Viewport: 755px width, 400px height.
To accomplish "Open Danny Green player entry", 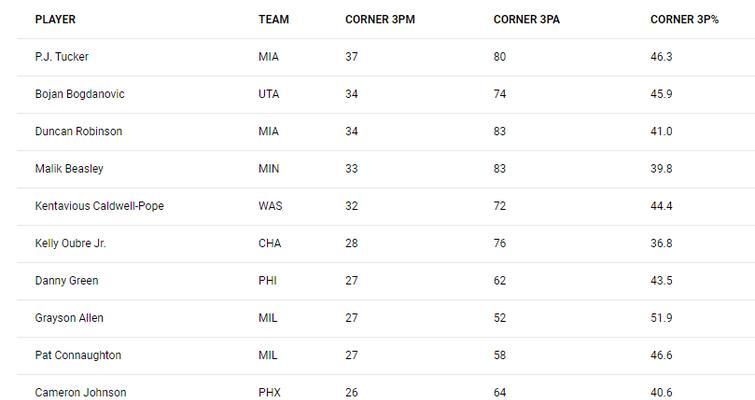I will pos(66,281).
